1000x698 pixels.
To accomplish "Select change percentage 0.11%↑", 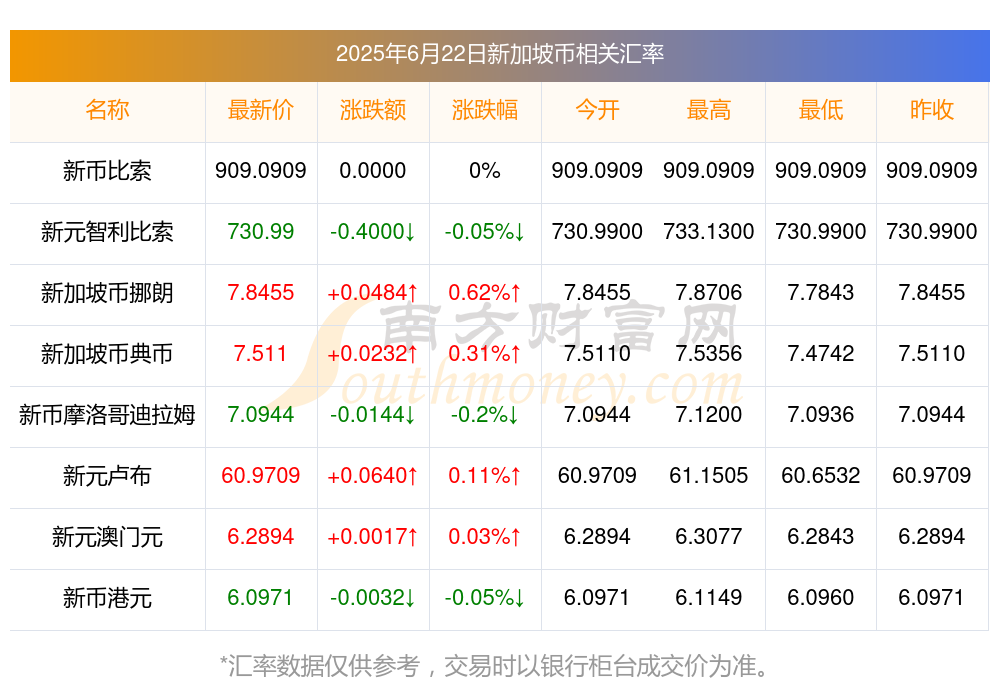I will pyautogui.click(x=485, y=475).
